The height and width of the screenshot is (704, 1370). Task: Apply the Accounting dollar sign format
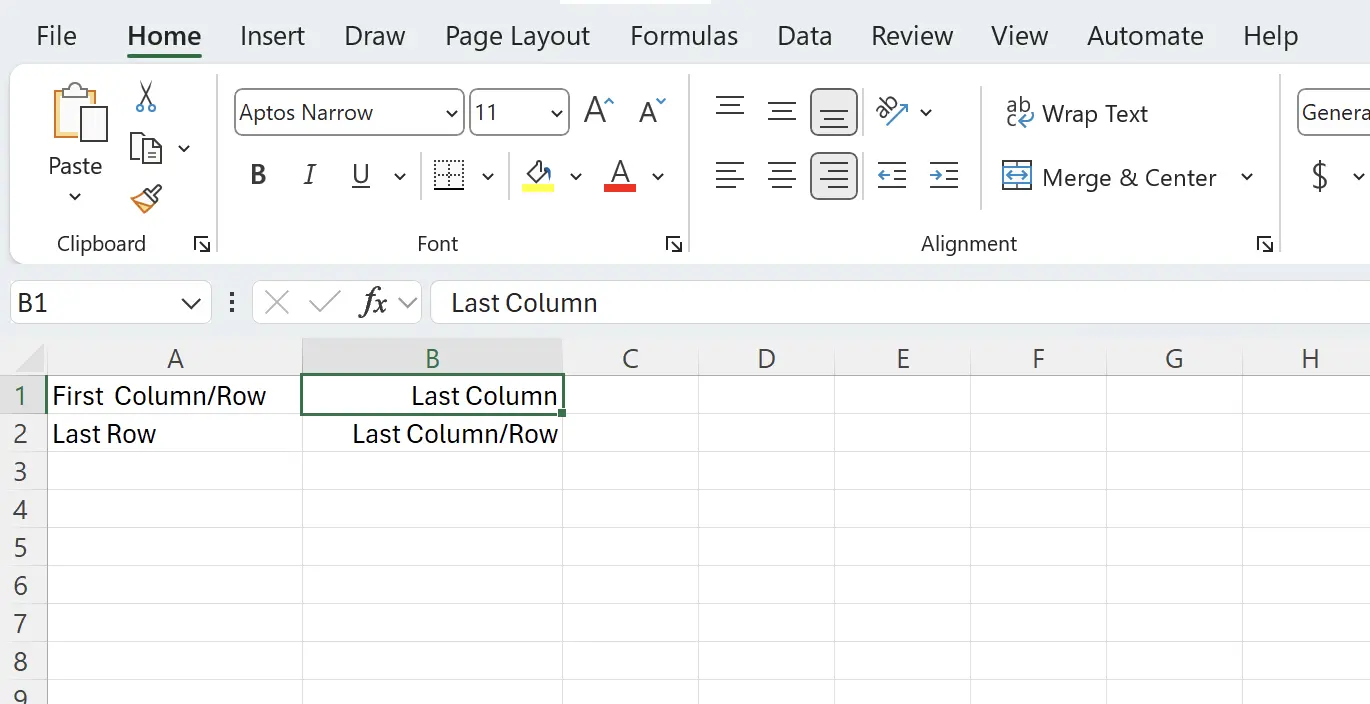(x=1319, y=176)
